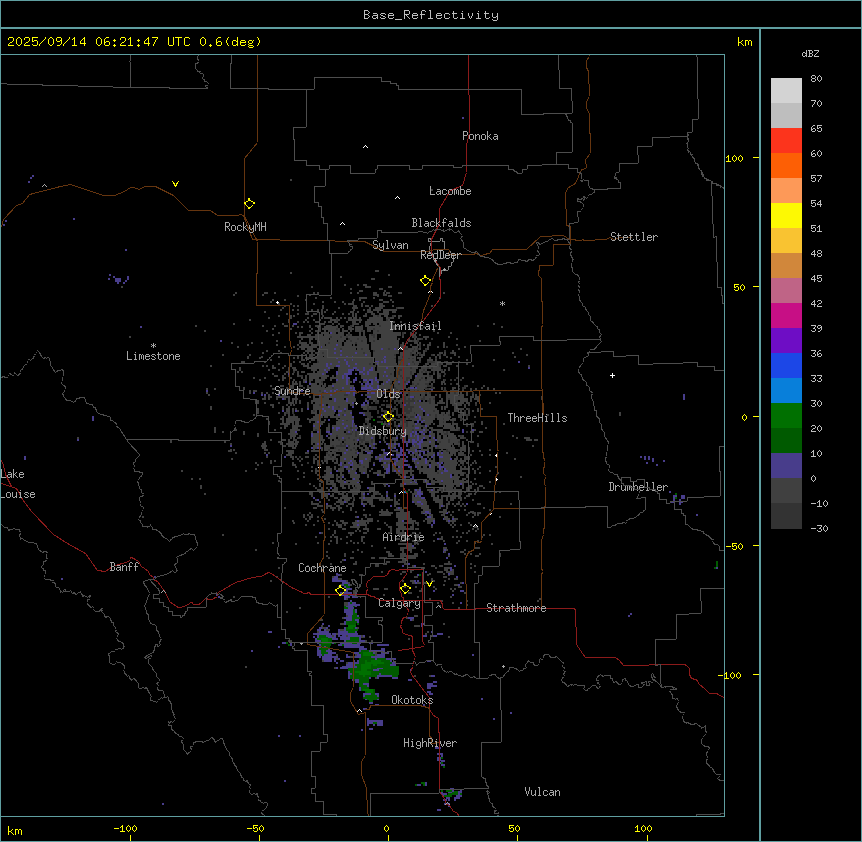Click the Airdrie city label

tap(403, 537)
